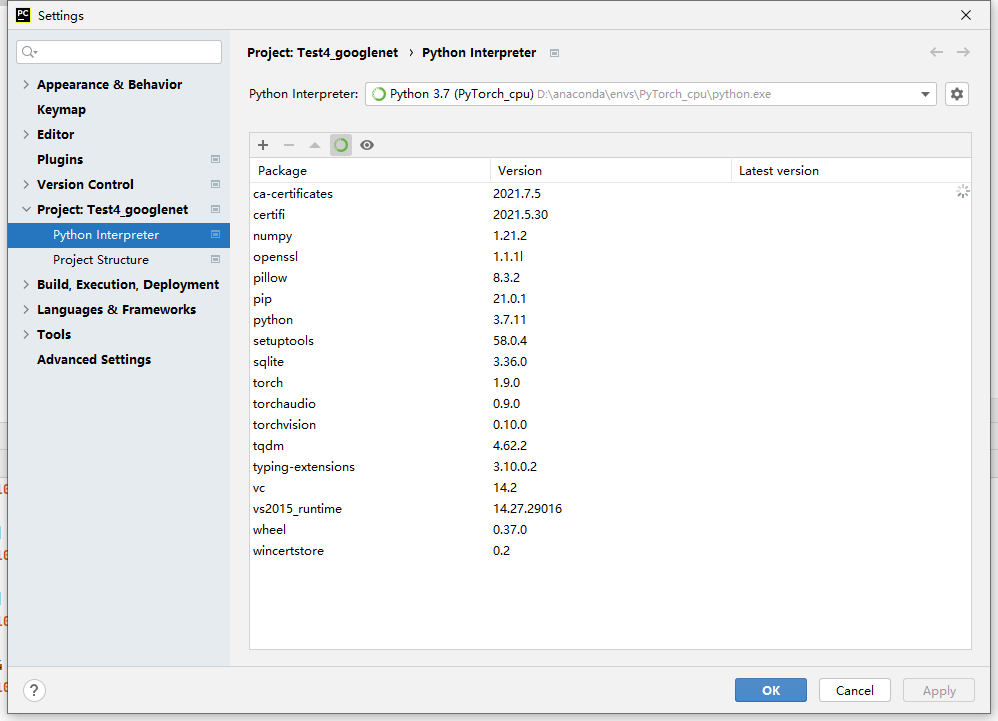Select the wincertstore package row
This screenshot has height=721, width=998.
610,550
